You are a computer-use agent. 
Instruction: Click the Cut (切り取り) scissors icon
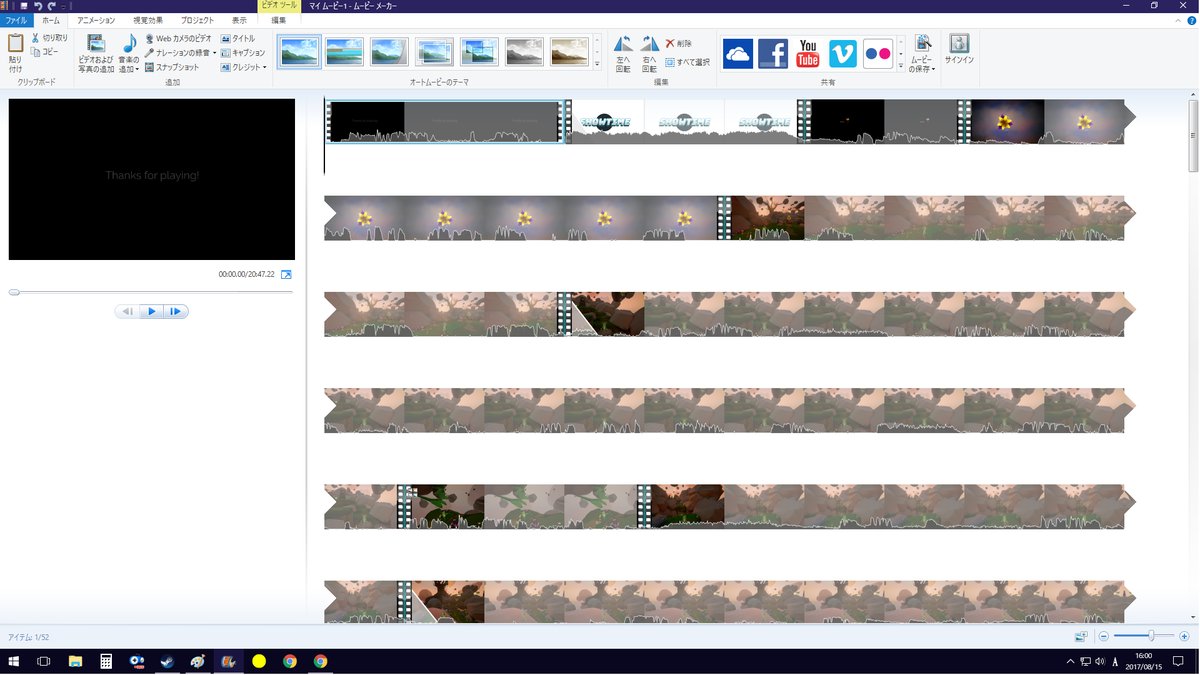pos(36,38)
